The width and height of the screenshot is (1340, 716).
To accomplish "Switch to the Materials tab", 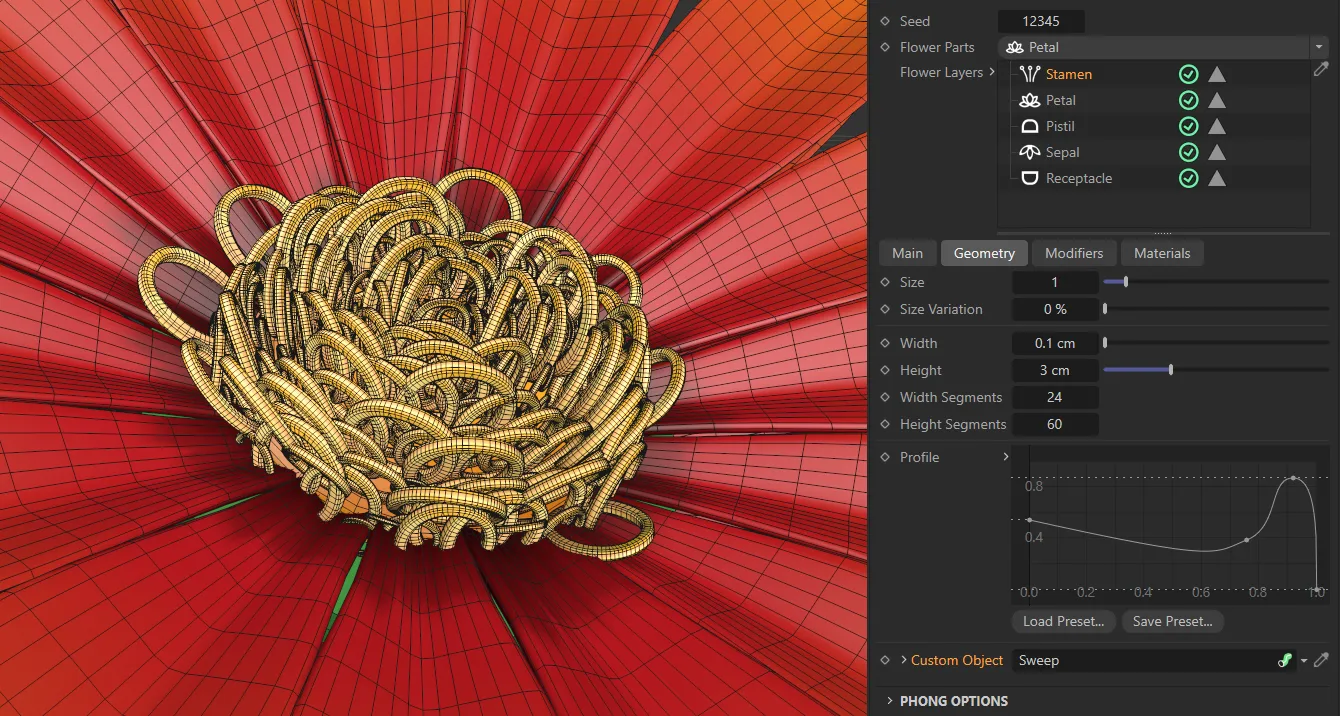I will [x=1162, y=253].
